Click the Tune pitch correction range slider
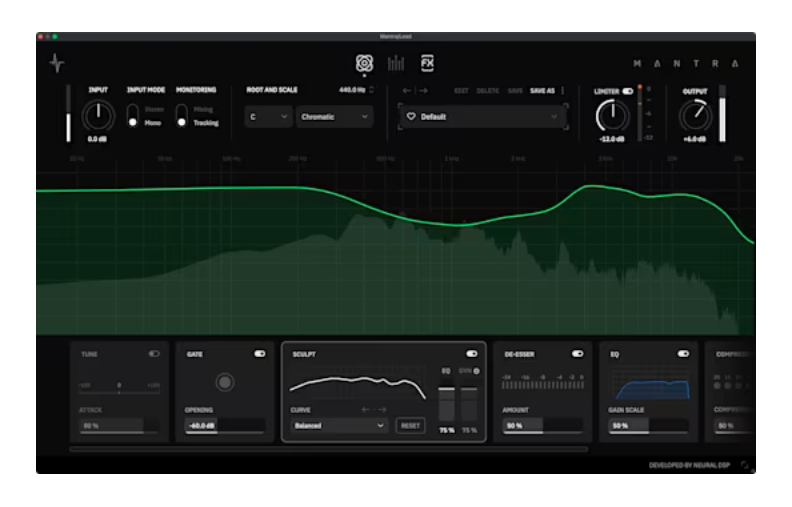Image resolution: width=792 pixels, height=507 pixels. (119, 388)
